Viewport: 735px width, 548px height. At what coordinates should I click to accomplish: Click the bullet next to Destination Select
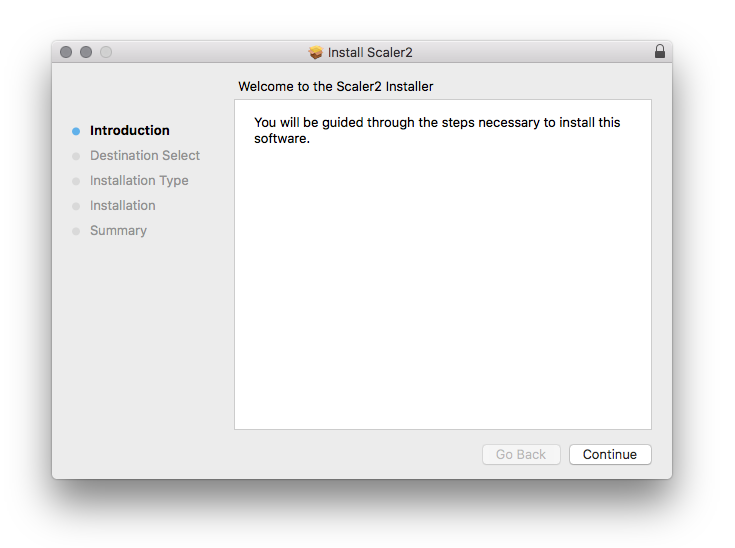point(76,156)
